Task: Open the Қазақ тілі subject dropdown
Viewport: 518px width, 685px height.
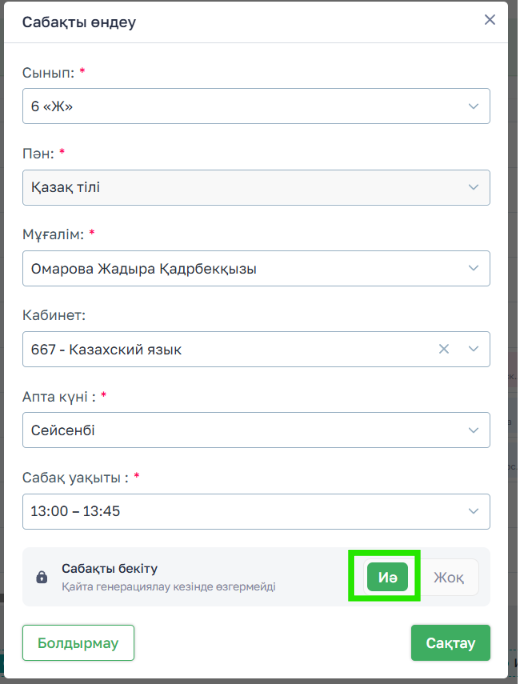Action: pyautogui.click(x=256, y=187)
